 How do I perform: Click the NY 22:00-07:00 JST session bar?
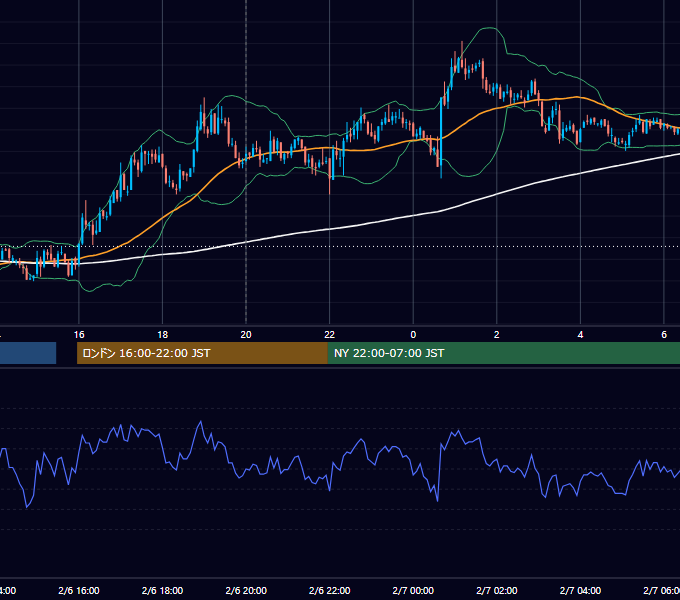[x=503, y=353]
